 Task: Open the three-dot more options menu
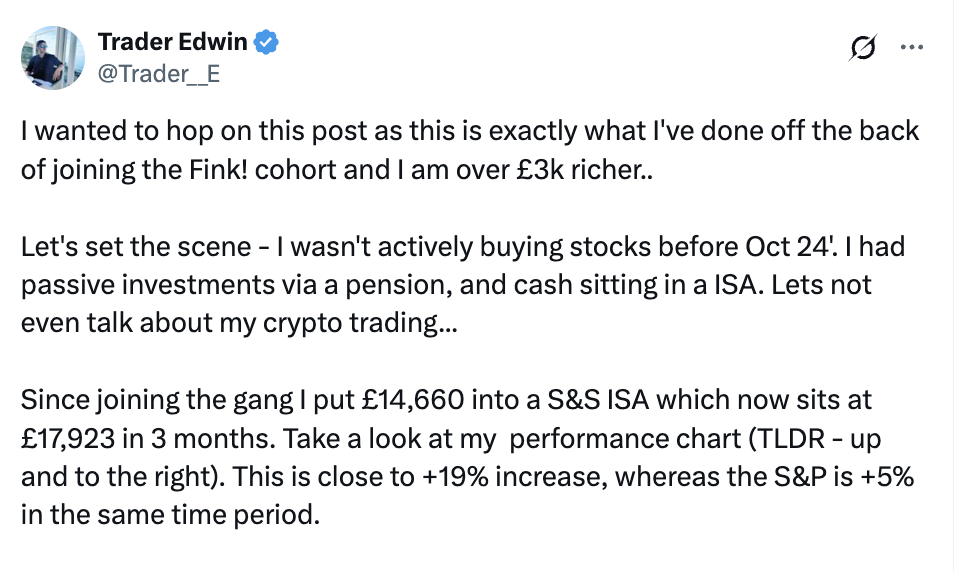click(912, 47)
